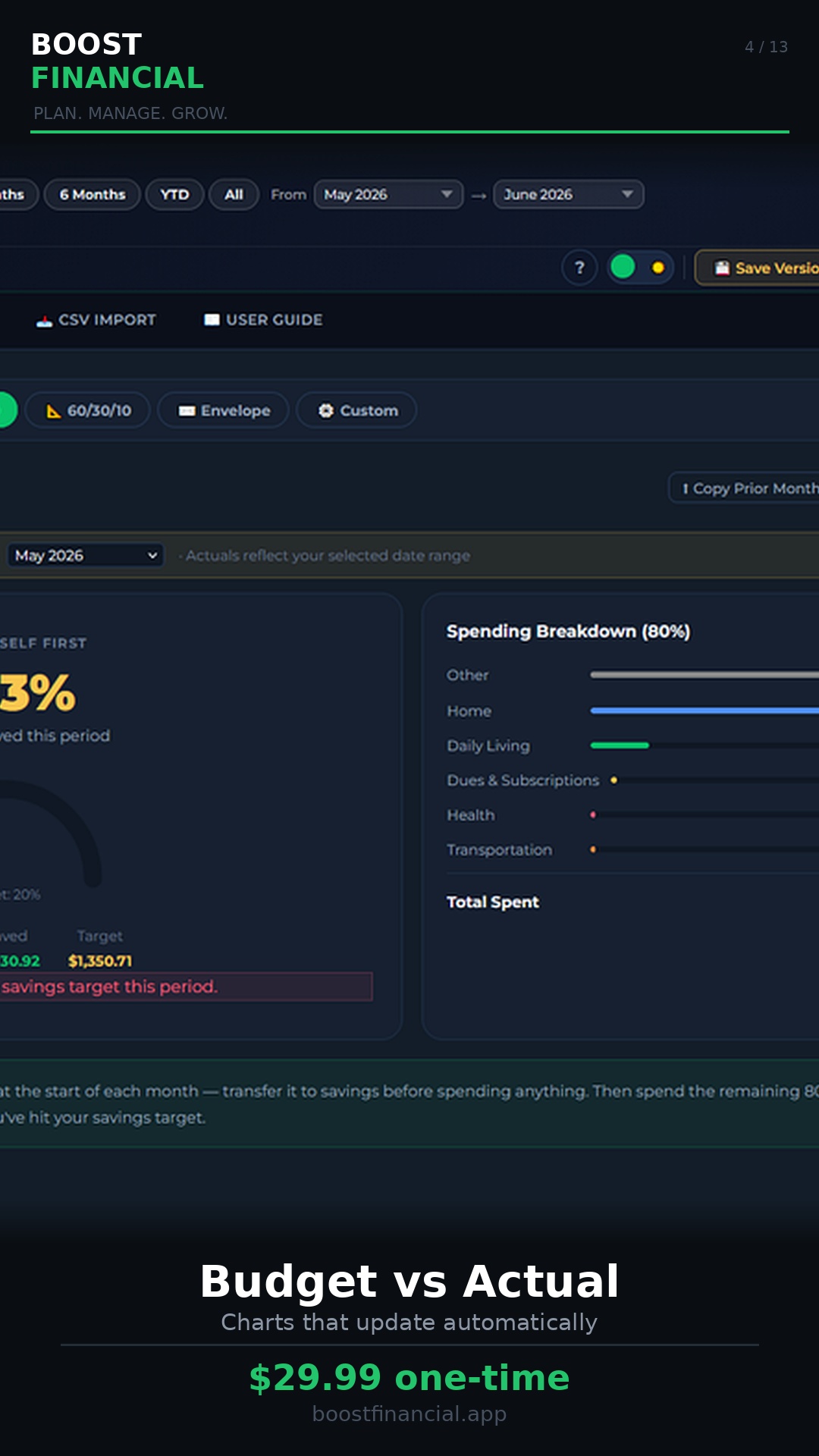This screenshot has width=819, height=1456.
Task: Open the CSV IMPORT tab
Action: 96,320
